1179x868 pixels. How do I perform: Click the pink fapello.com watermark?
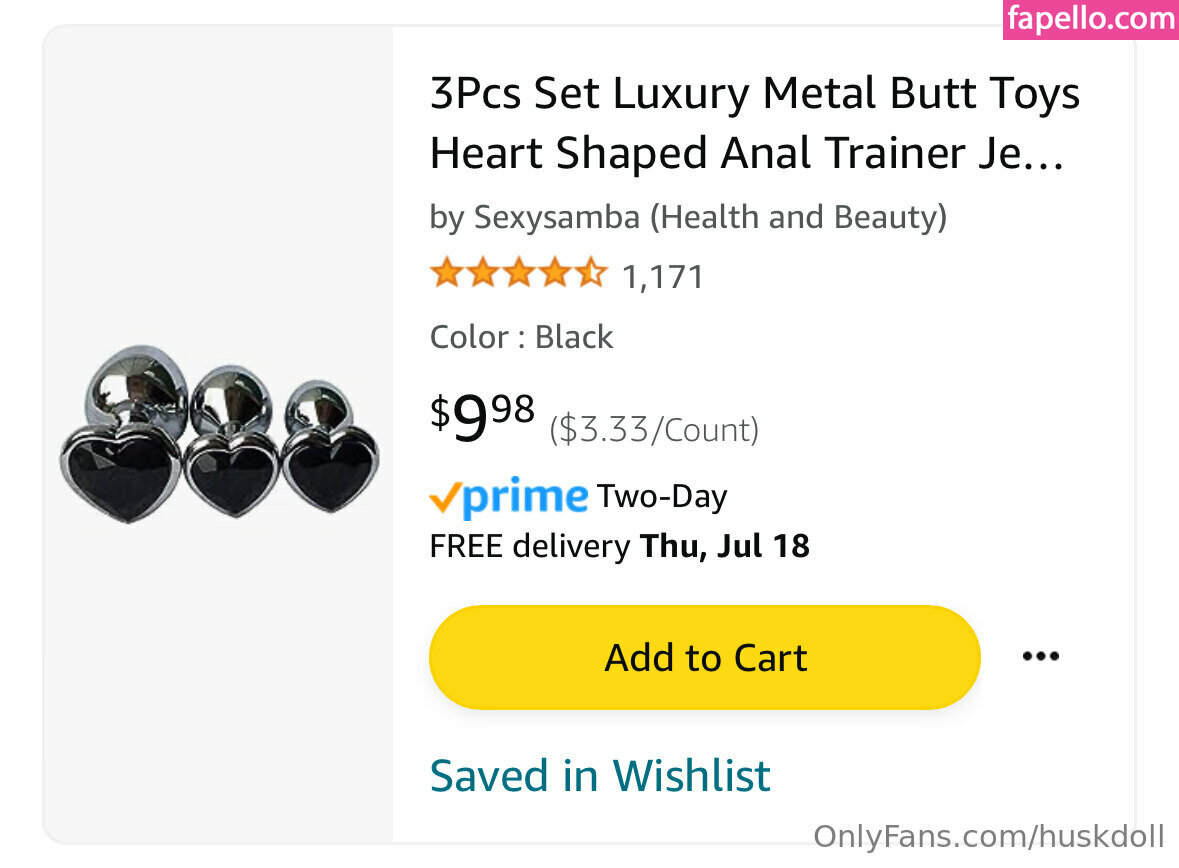click(1090, 19)
